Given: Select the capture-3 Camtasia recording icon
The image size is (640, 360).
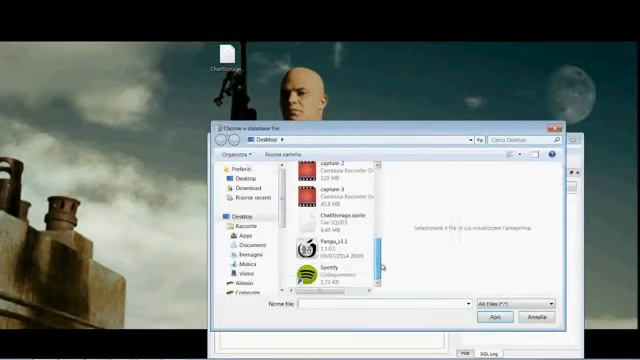Looking at the screenshot, I should tap(307, 196).
